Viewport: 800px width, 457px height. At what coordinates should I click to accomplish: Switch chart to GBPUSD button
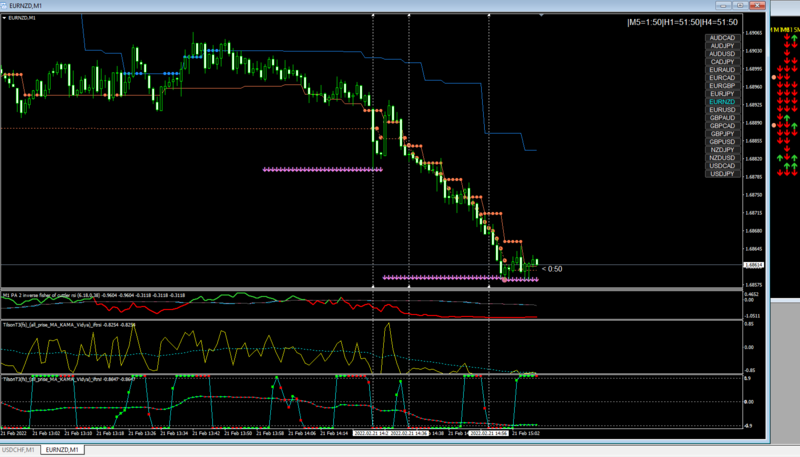click(722, 142)
